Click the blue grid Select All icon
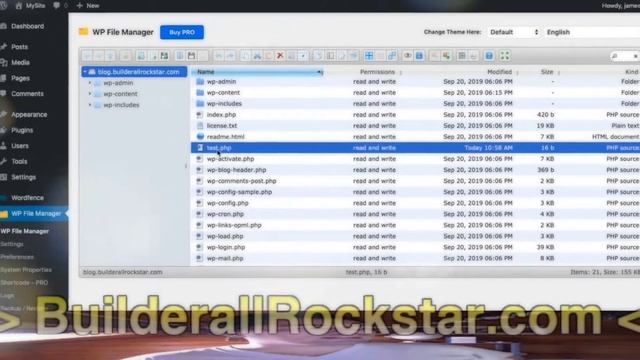 (x=369, y=56)
